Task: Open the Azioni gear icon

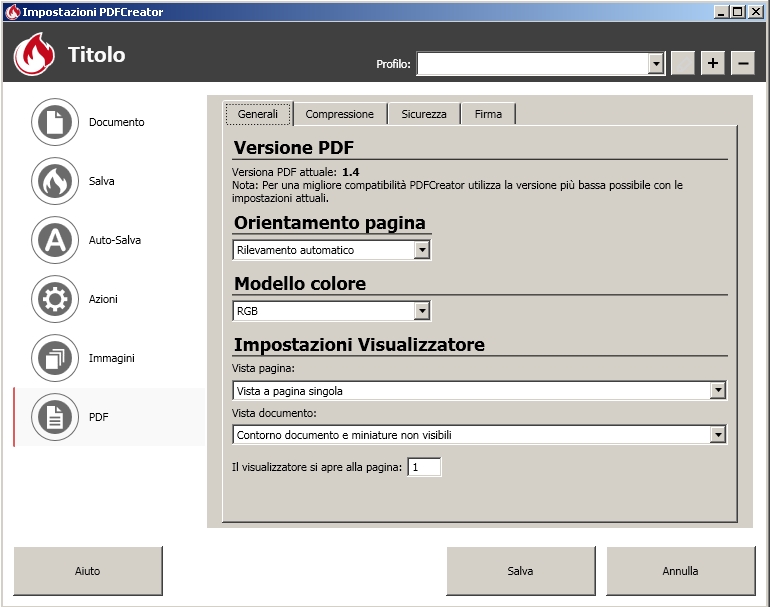Action: tap(55, 299)
